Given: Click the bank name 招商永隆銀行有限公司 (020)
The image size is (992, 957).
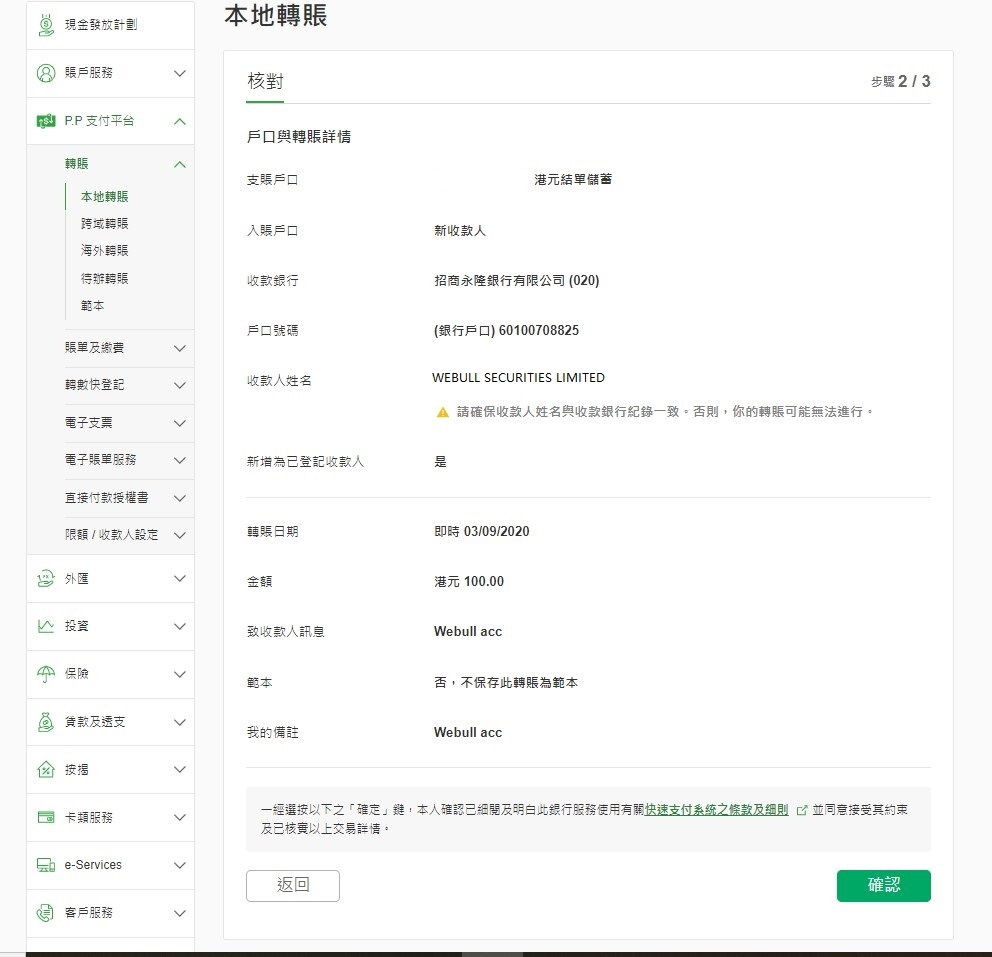Looking at the screenshot, I should tap(516, 280).
